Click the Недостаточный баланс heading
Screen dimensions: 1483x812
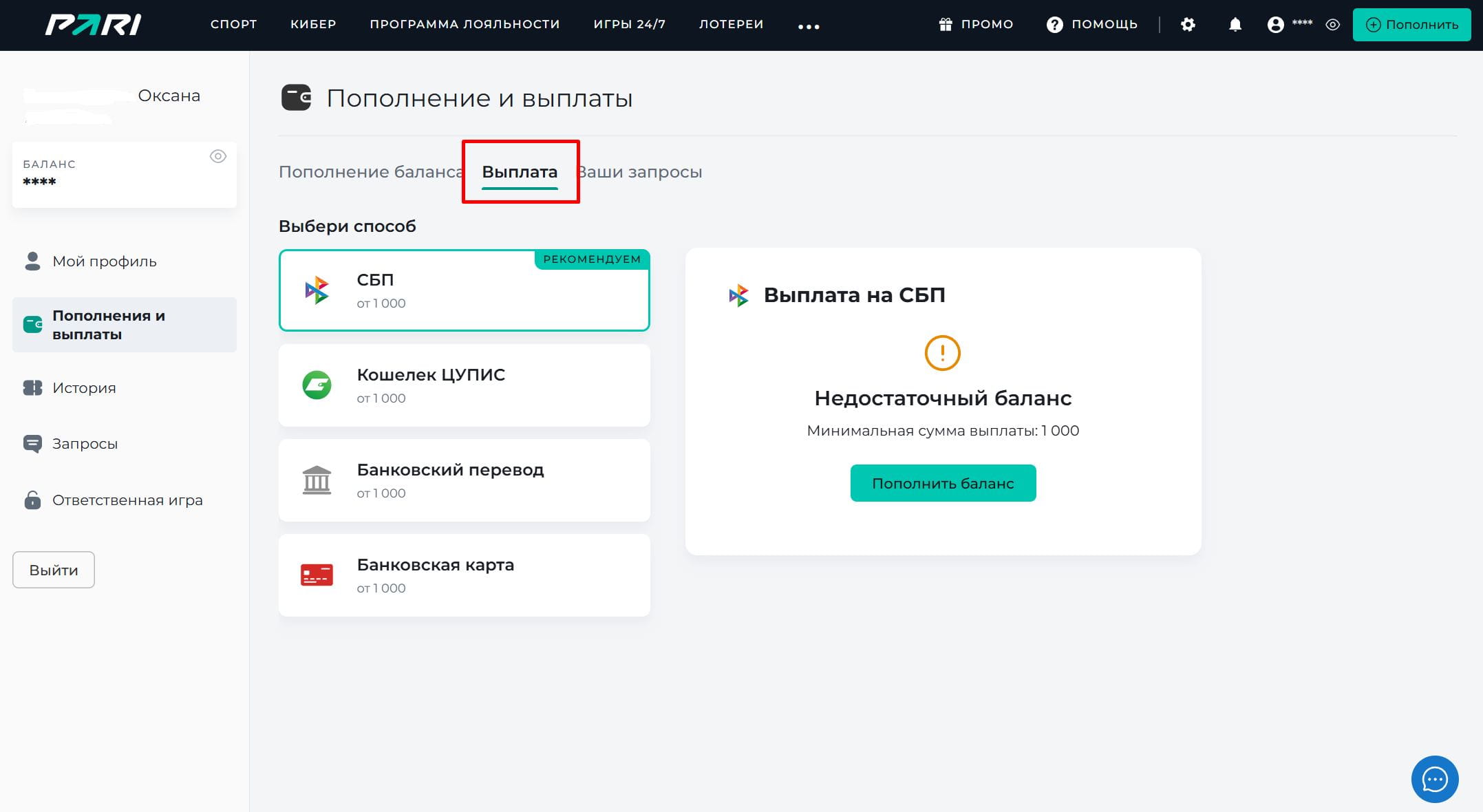point(943,398)
